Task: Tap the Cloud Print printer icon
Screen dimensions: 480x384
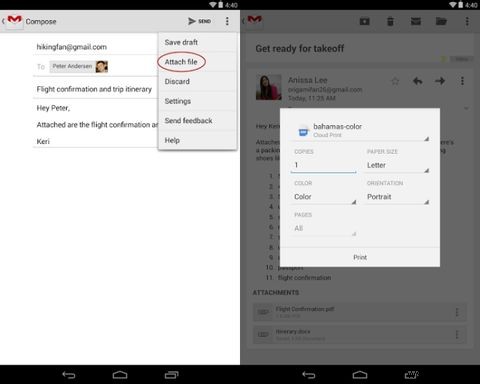Action: [303, 132]
